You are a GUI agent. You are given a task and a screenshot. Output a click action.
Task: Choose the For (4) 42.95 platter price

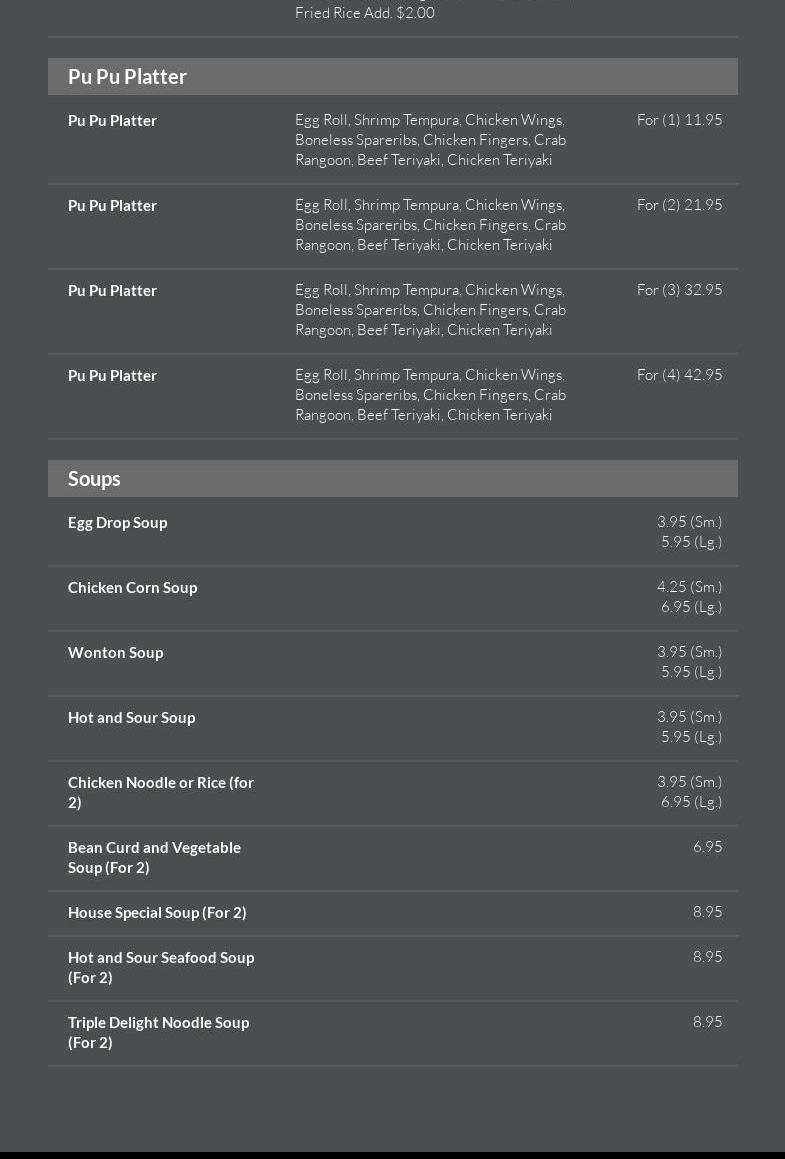679,375
